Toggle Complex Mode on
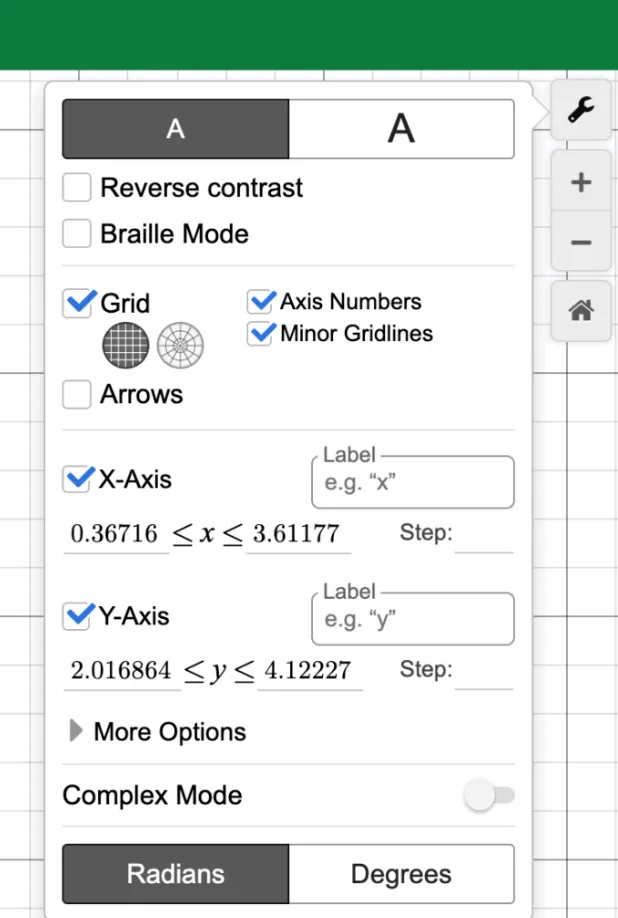This screenshot has height=918, width=618. pyautogui.click(x=489, y=795)
